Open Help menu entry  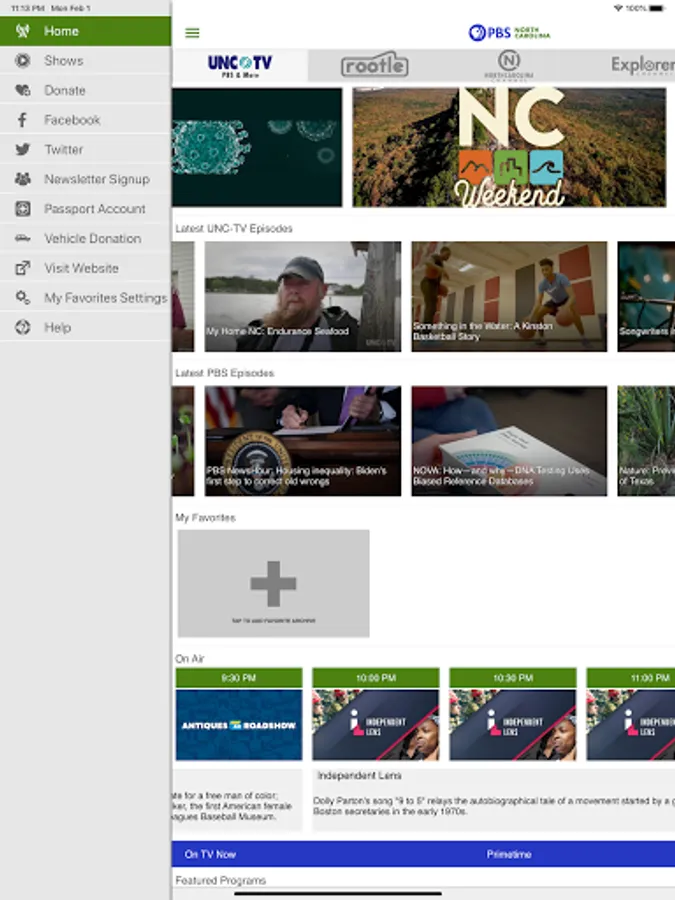[86, 327]
